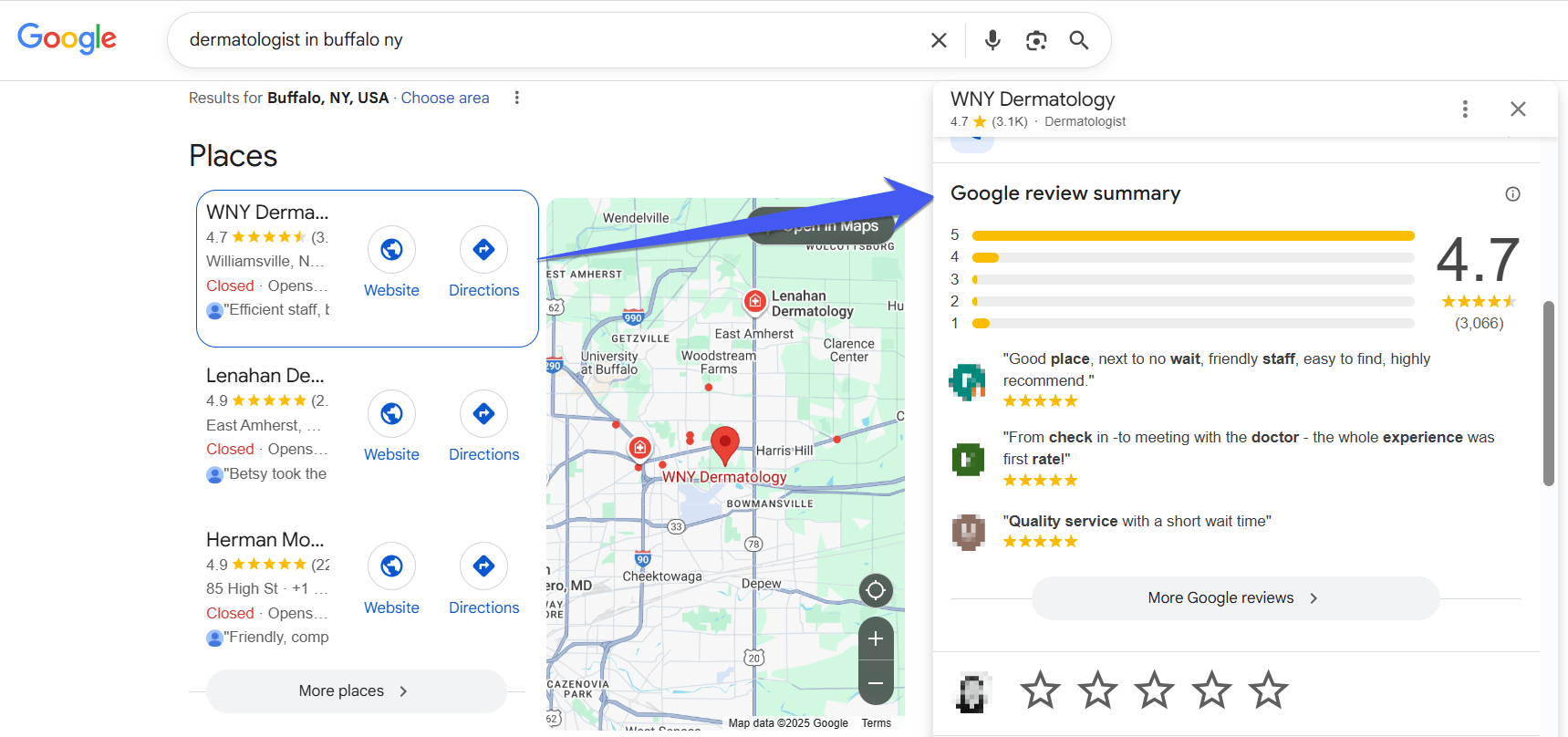Image resolution: width=1568 pixels, height=737 pixels.
Task: Zoom in on the map
Action: pos(876,638)
